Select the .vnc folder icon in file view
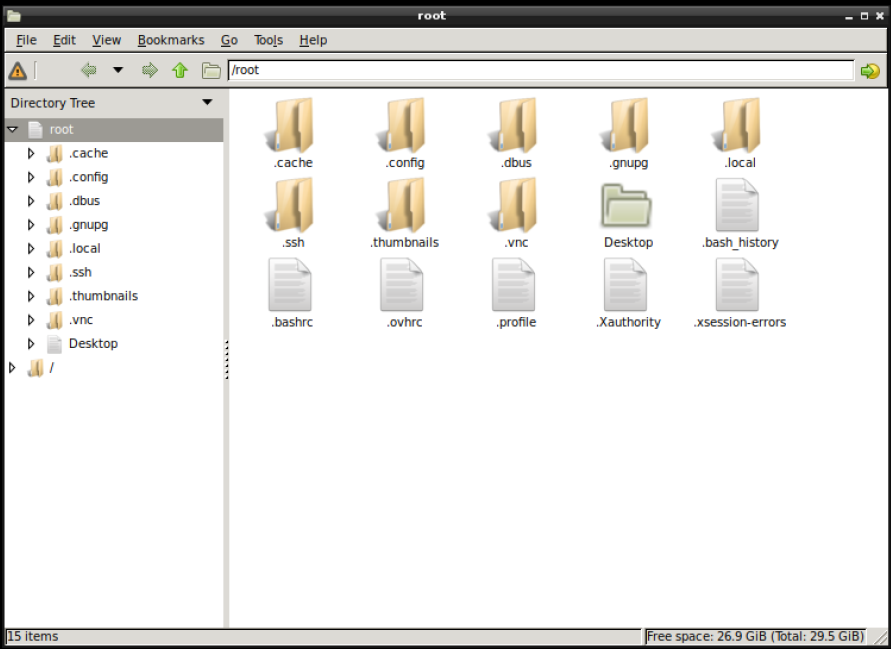891x649 pixels. (514, 205)
